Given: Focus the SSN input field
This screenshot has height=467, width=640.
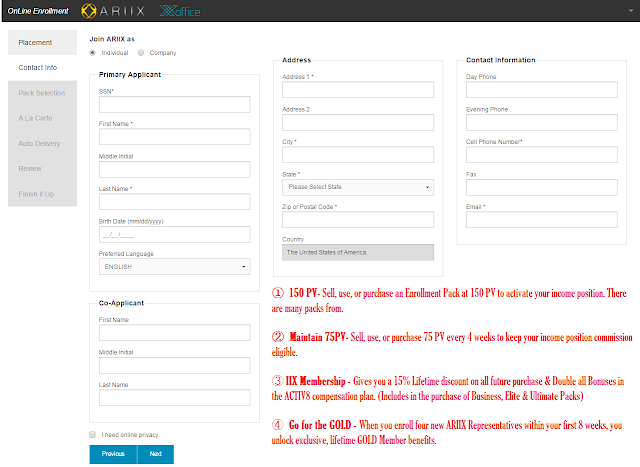Looking at the screenshot, I should pos(174,105).
